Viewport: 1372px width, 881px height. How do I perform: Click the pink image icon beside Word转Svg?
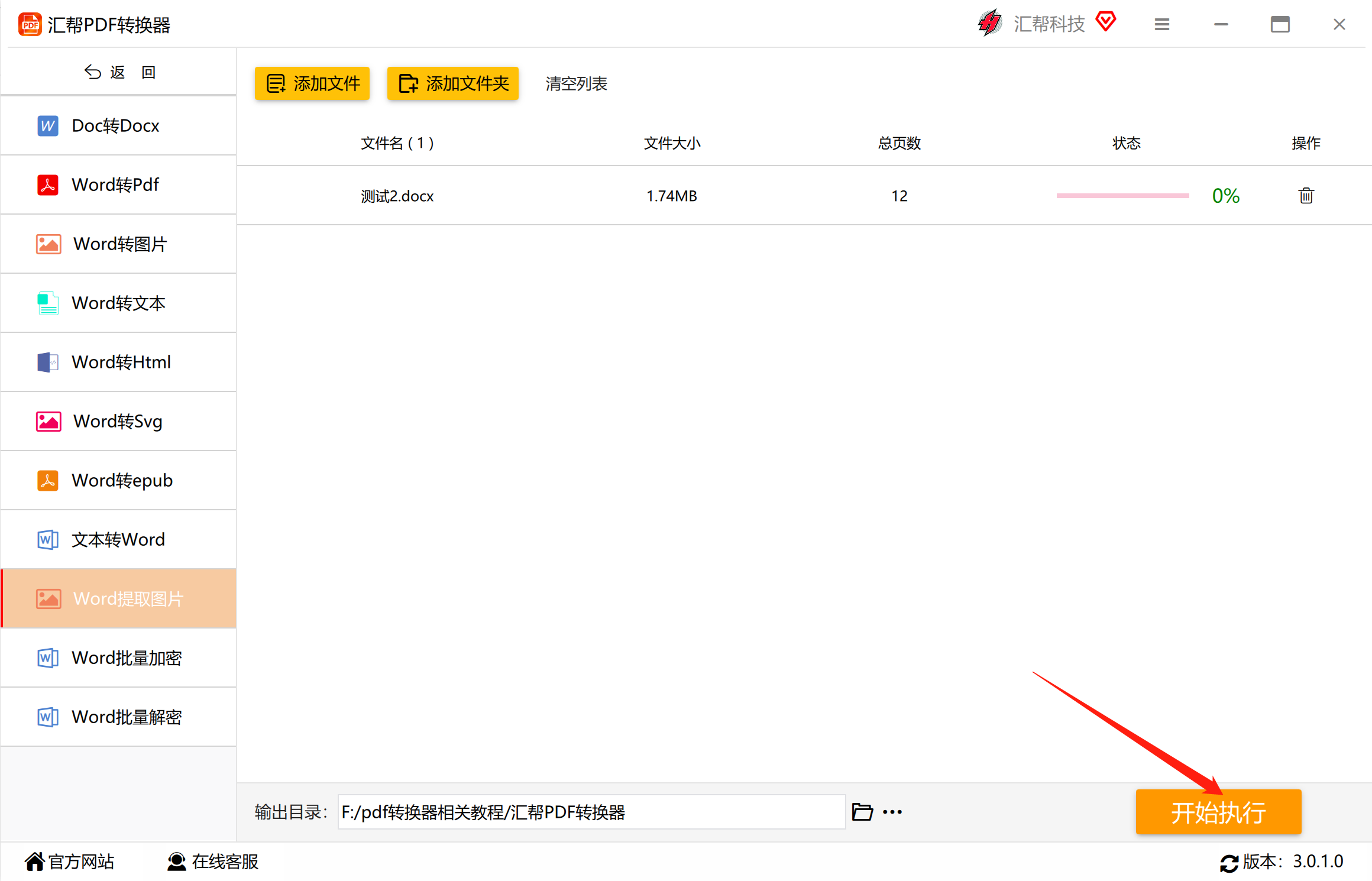coord(48,422)
